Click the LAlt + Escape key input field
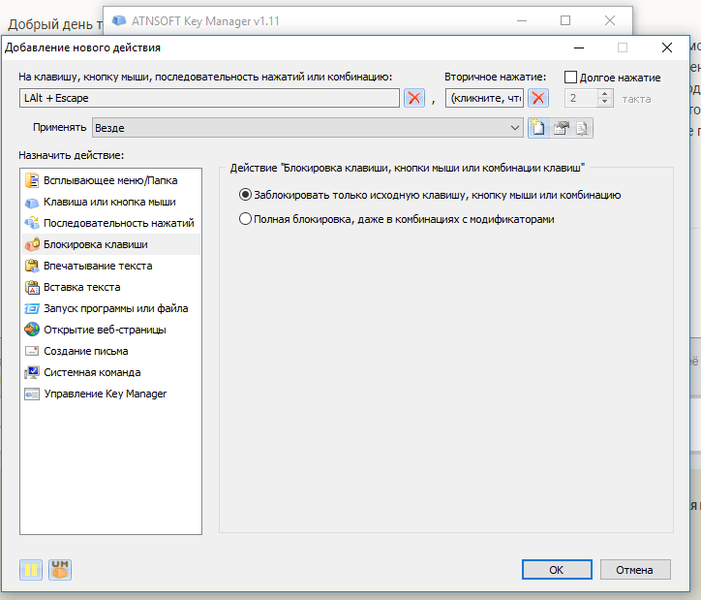This screenshot has height=600, width=701. [209, 98]
